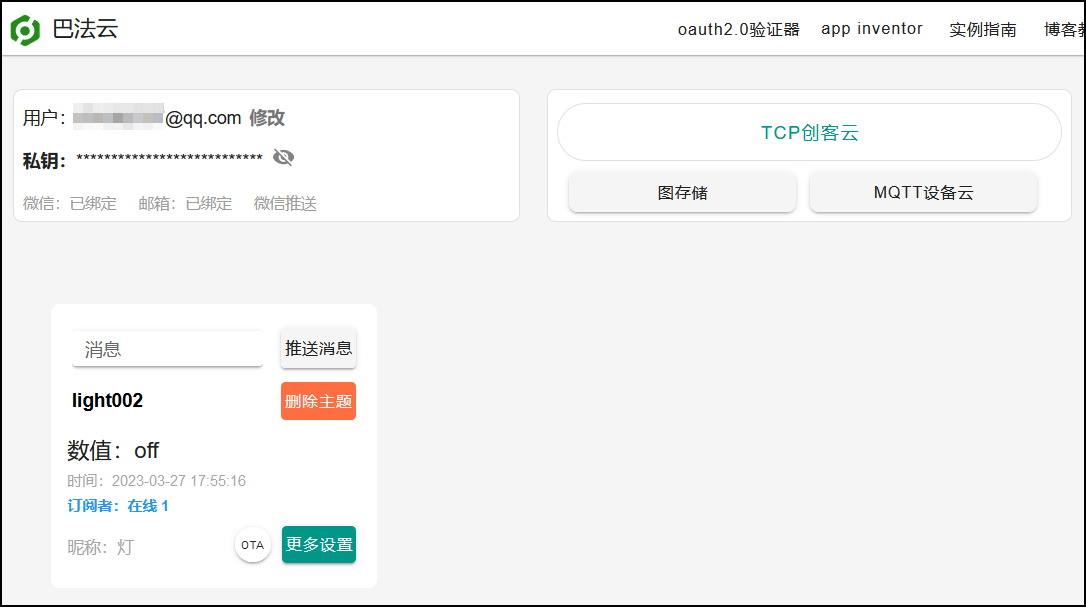Select the topic name light002

(x=107, y=401)
